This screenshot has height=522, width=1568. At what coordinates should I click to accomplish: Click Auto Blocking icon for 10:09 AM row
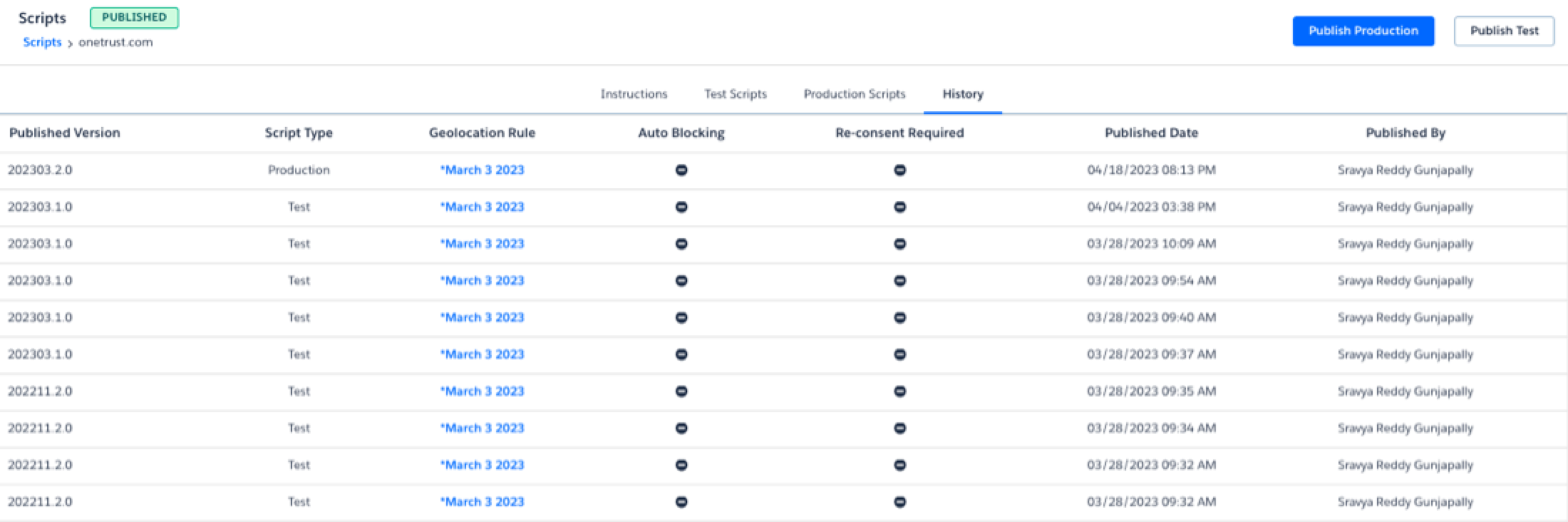(x=681, y=243)
